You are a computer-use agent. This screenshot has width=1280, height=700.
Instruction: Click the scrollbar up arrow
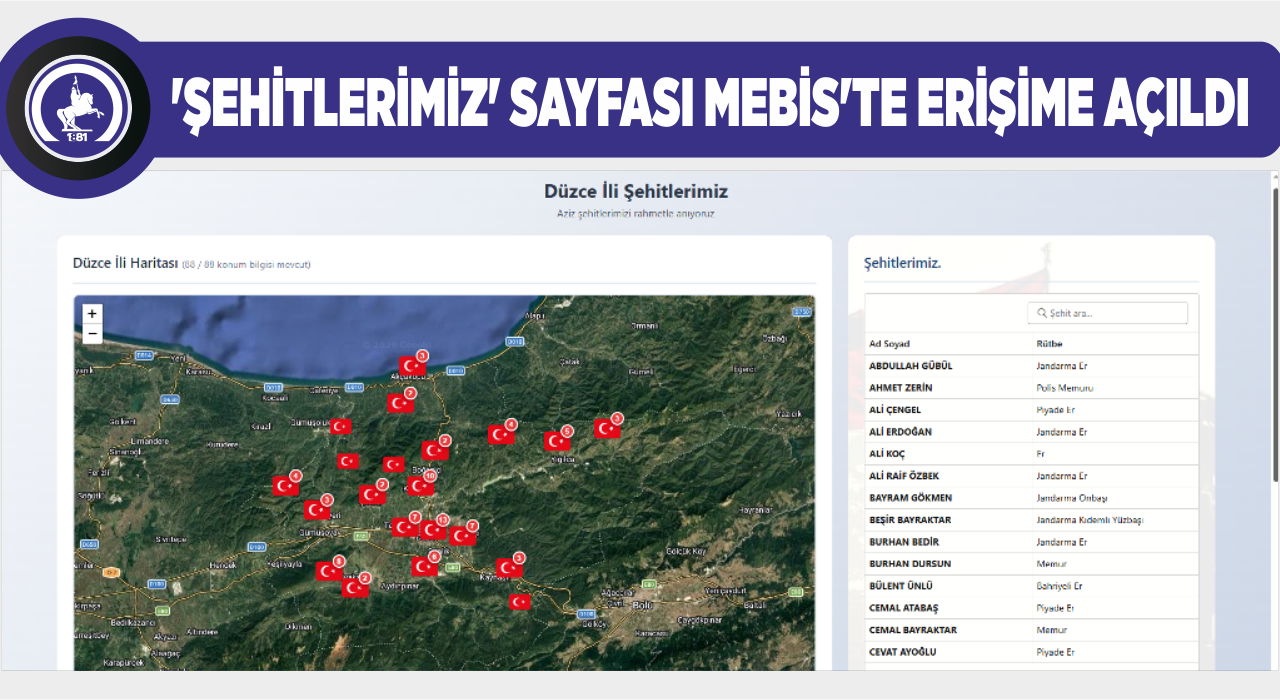(x=1274, y=177)
